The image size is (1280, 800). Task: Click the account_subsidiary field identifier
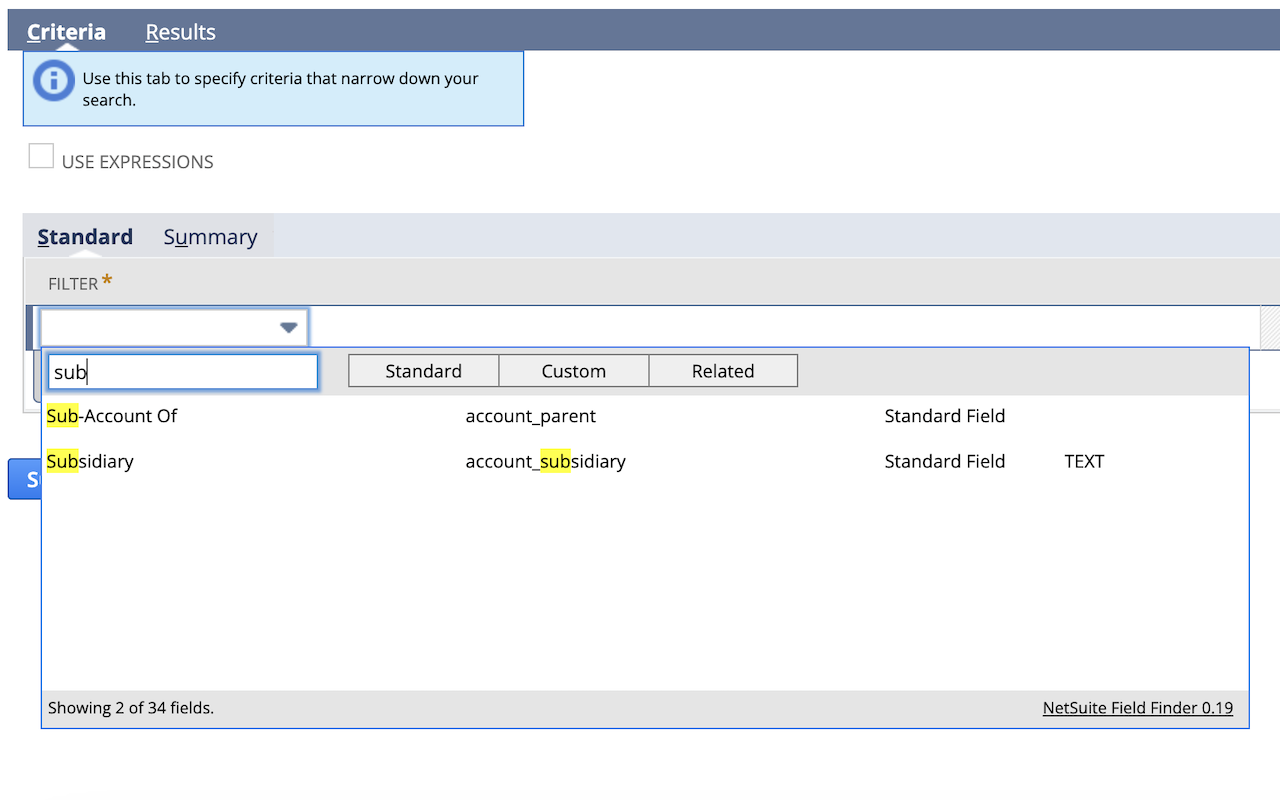545,461
